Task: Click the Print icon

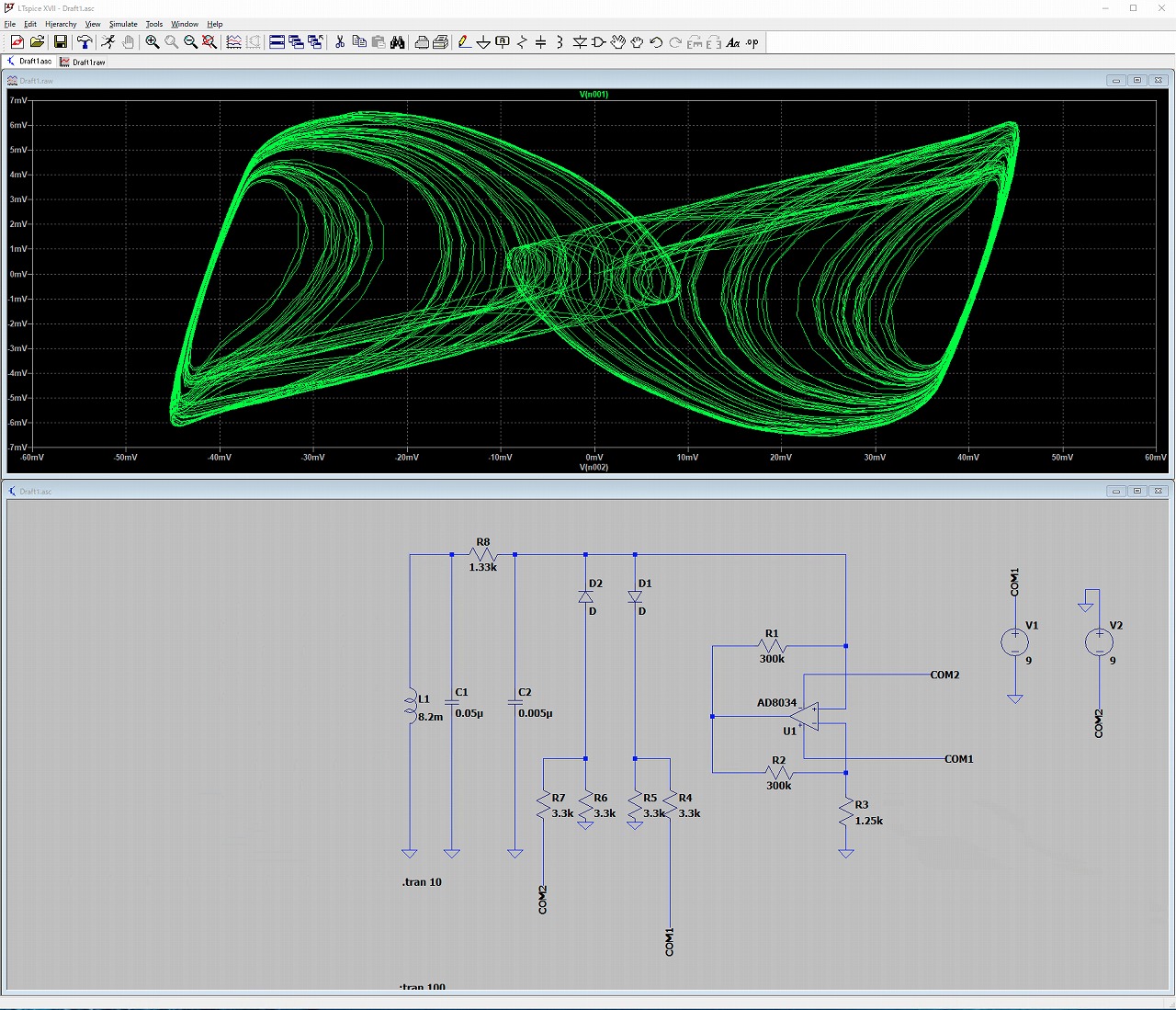Action: pos(441,42)
